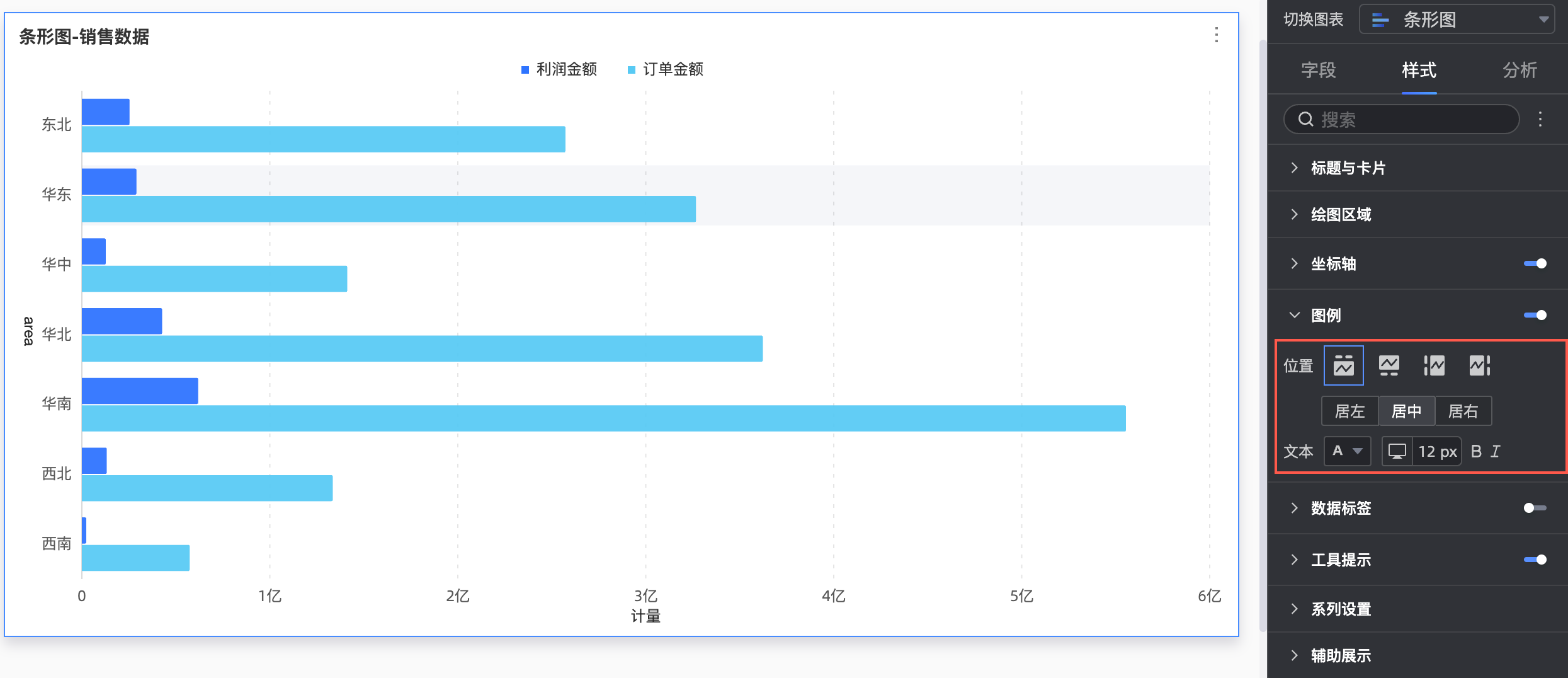This screenshot has height=678, width=1568.
Task: Open legend text color picker
Action: coord(1347,451)
